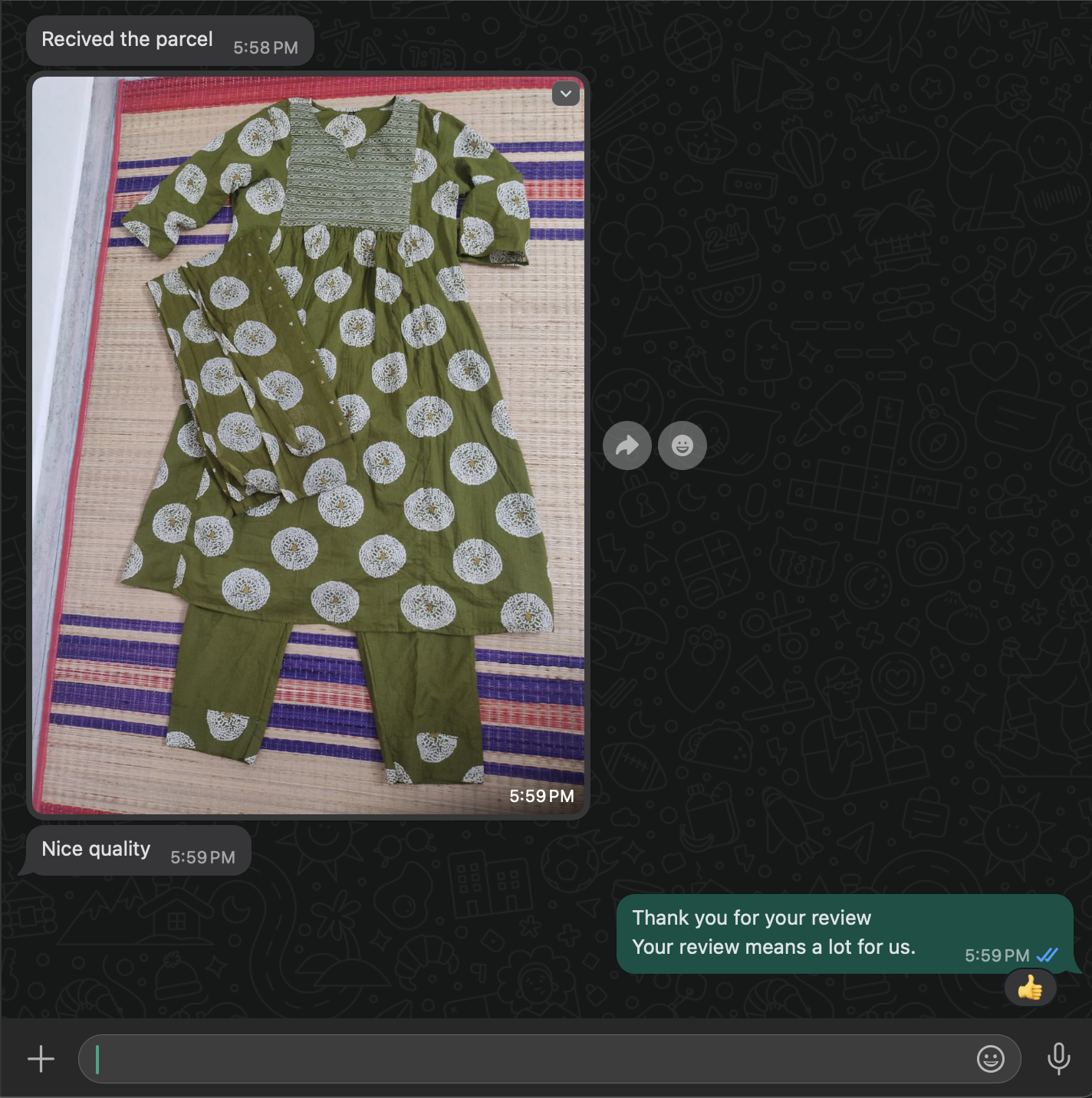Focus the message text input field
This screenshot has width=1092, height=1098.
[x=529, y=1059]
